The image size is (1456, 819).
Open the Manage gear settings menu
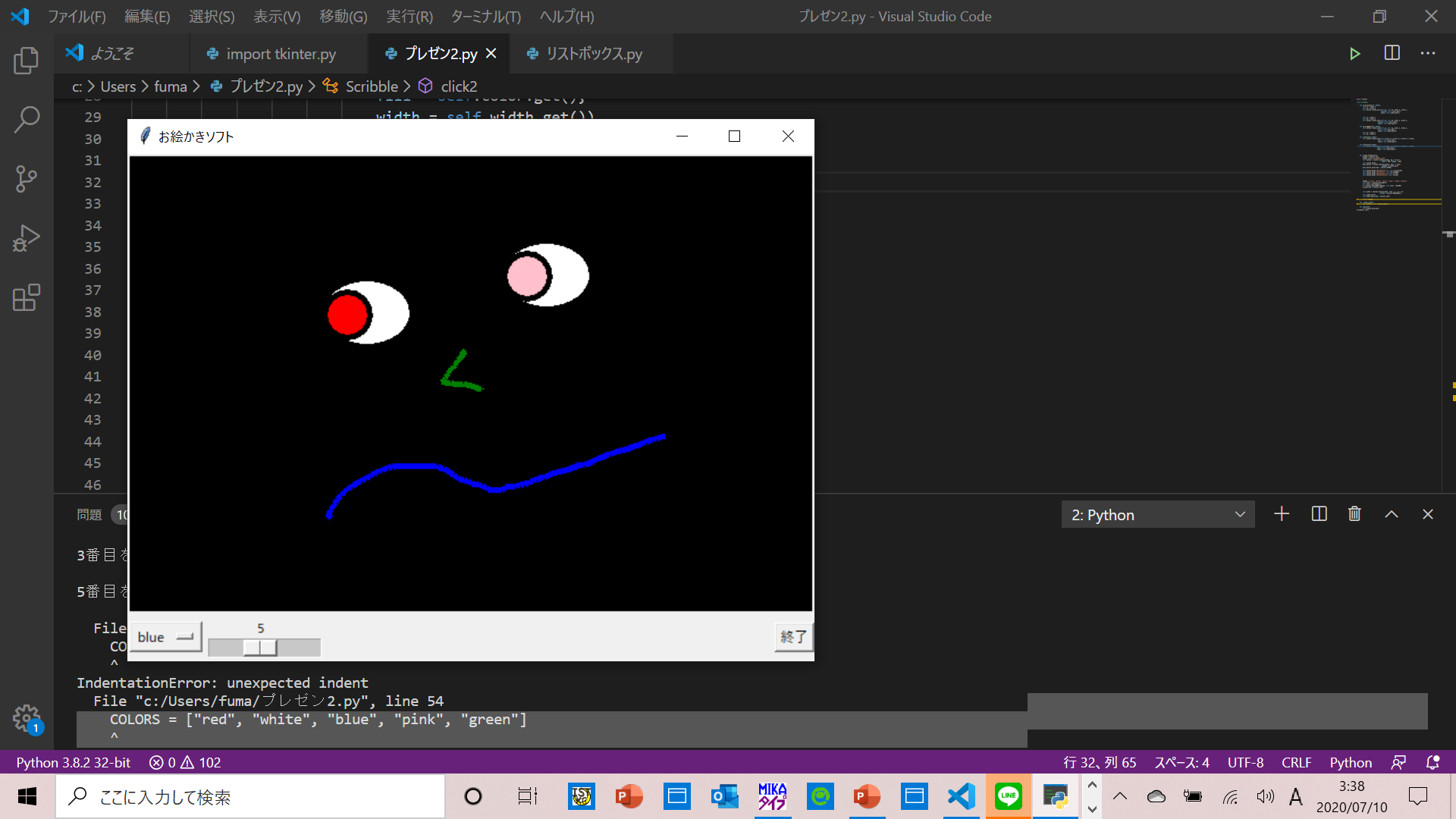tap(27, 717)
